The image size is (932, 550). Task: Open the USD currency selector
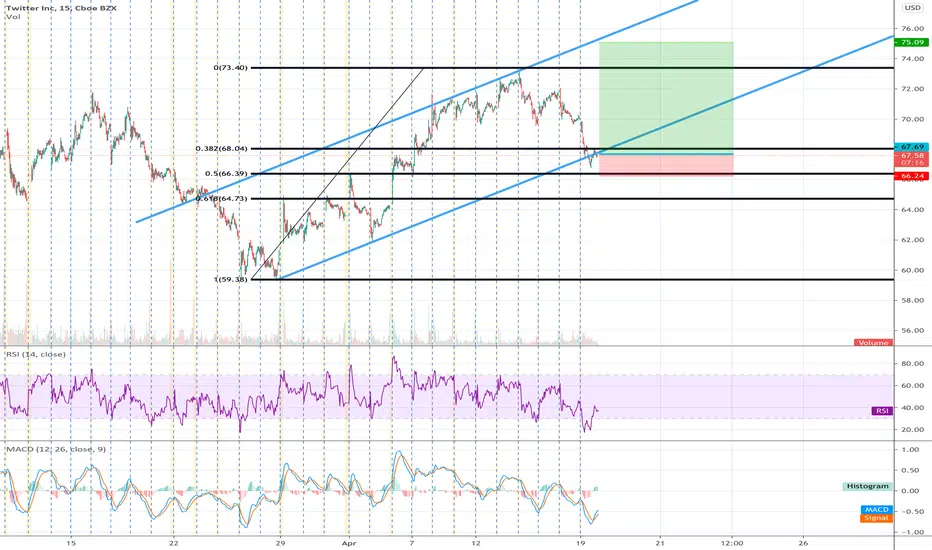pyautogui.click(x=912, y=8)
